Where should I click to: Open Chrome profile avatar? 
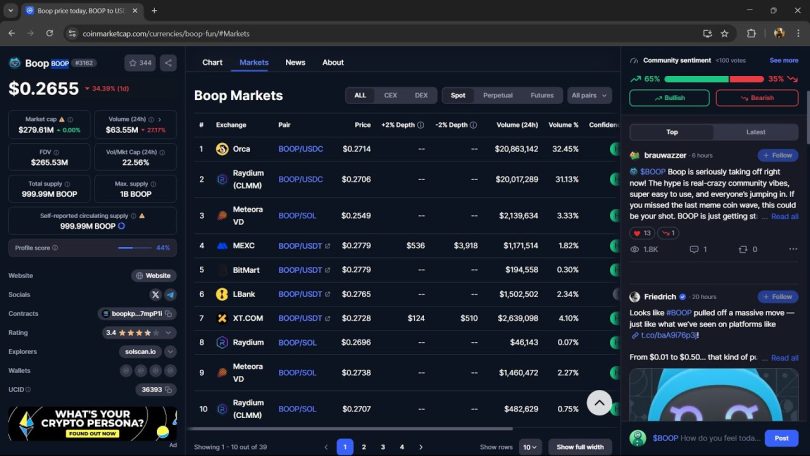pos(779,34)
